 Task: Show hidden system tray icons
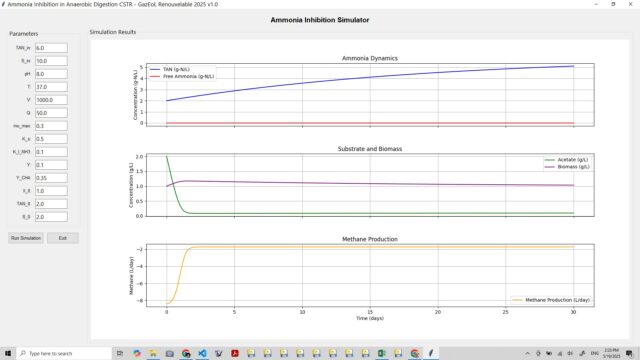click(527, 353)
